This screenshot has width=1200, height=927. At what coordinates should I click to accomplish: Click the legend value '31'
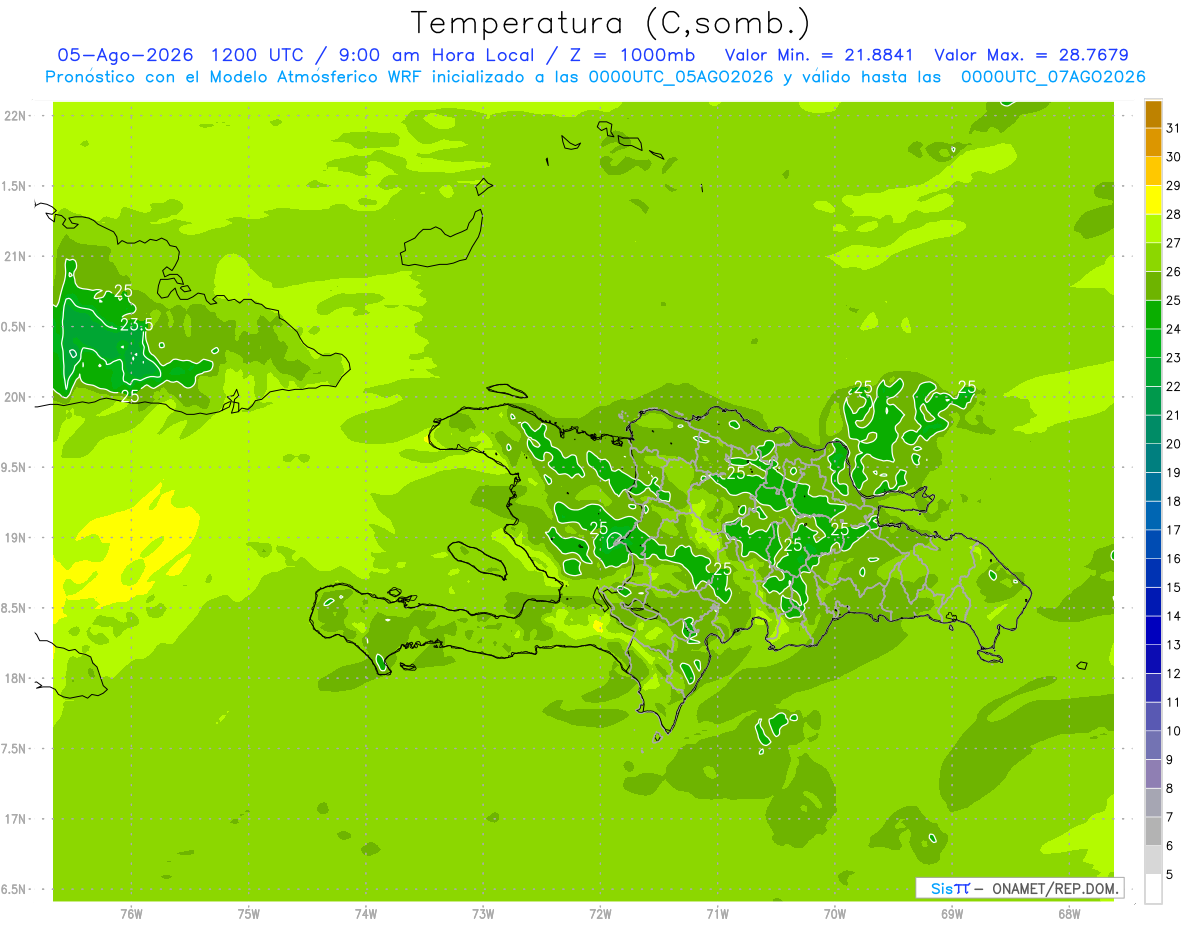(x=1173, y=128)
